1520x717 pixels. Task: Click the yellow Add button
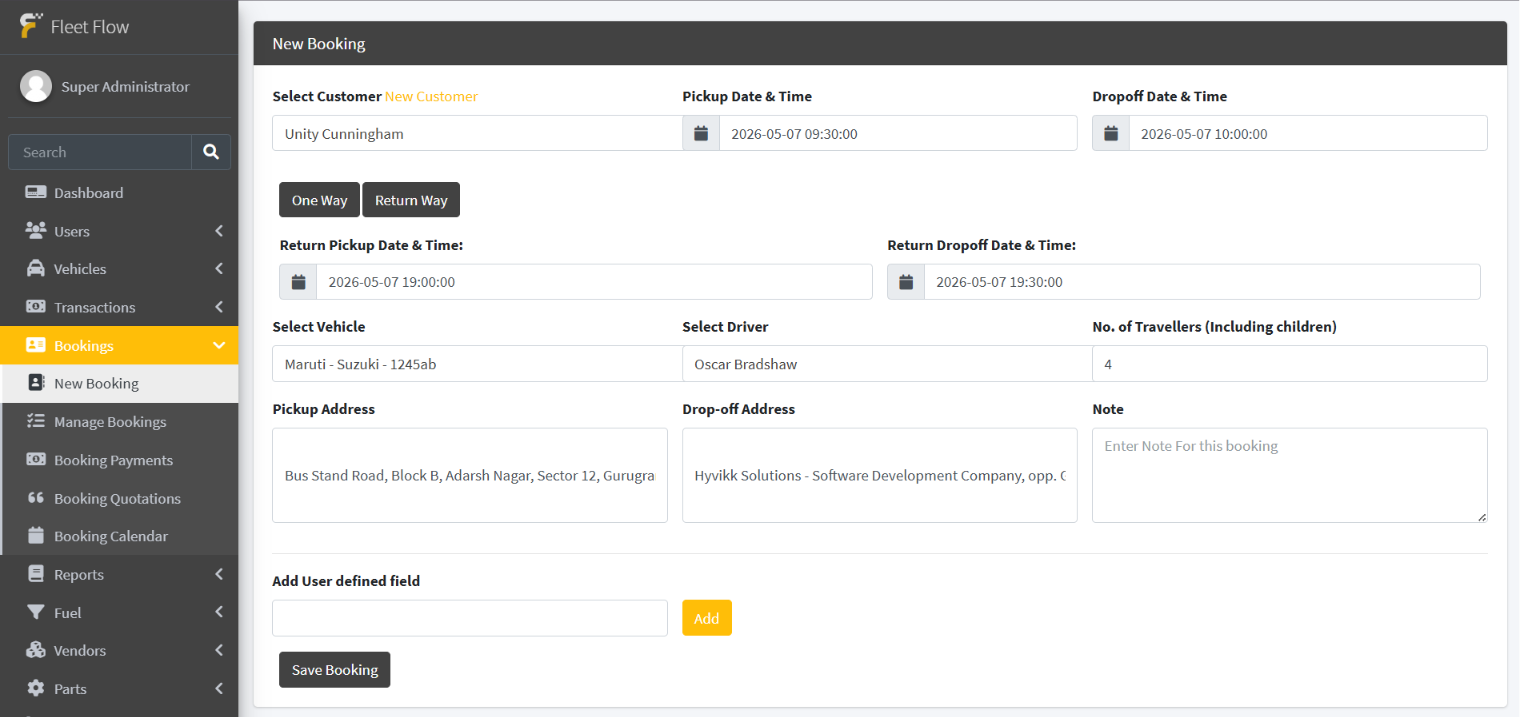coord(707,618)
